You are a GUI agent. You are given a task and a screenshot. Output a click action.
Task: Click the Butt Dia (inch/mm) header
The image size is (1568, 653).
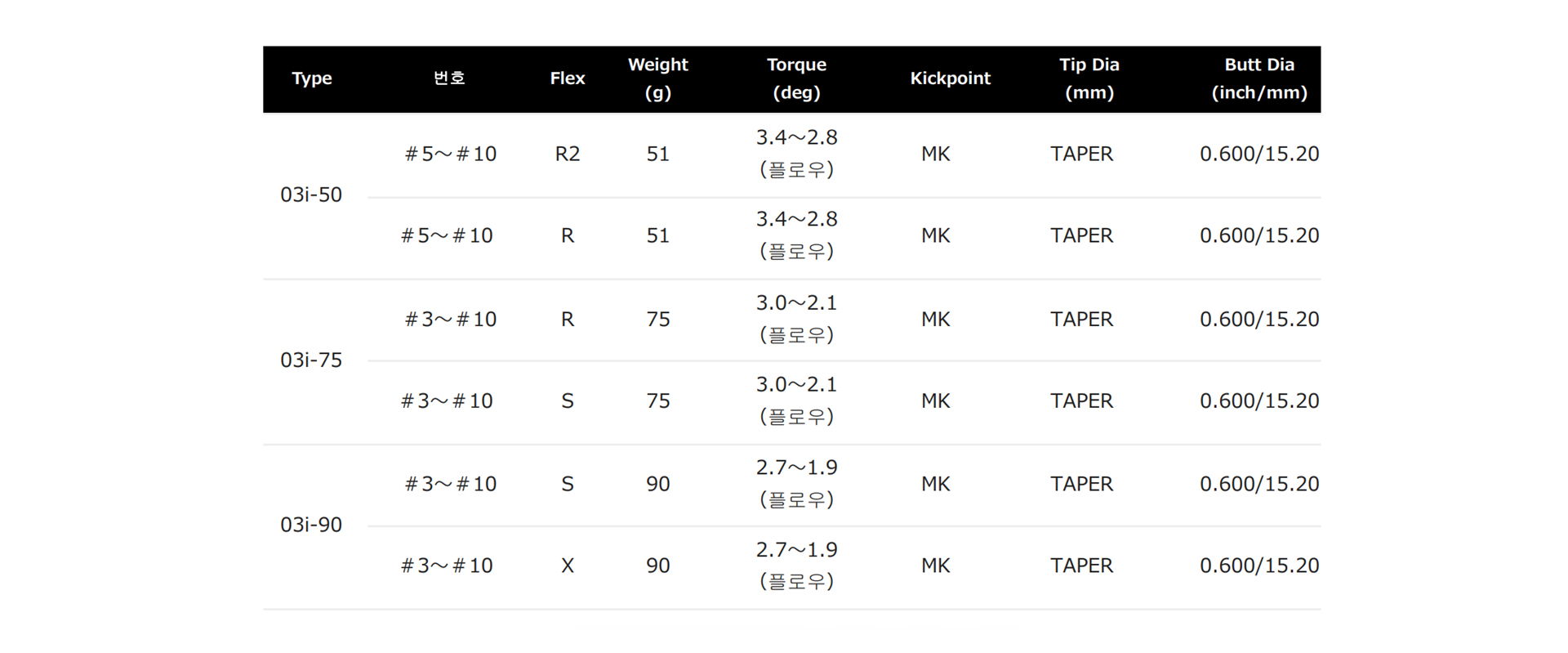click(1259, 78)
